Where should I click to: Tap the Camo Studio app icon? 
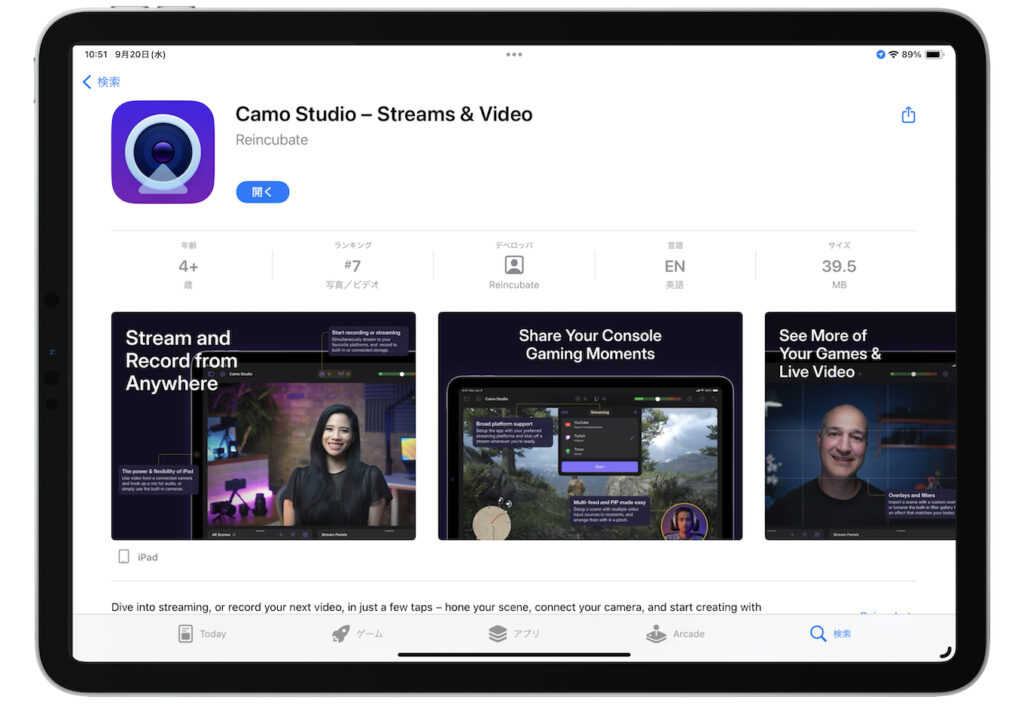pos(163,152)
